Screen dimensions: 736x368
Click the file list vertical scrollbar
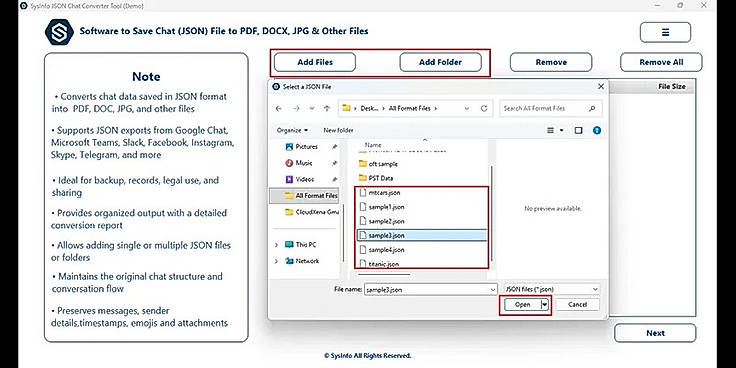[x=491, y=214]
